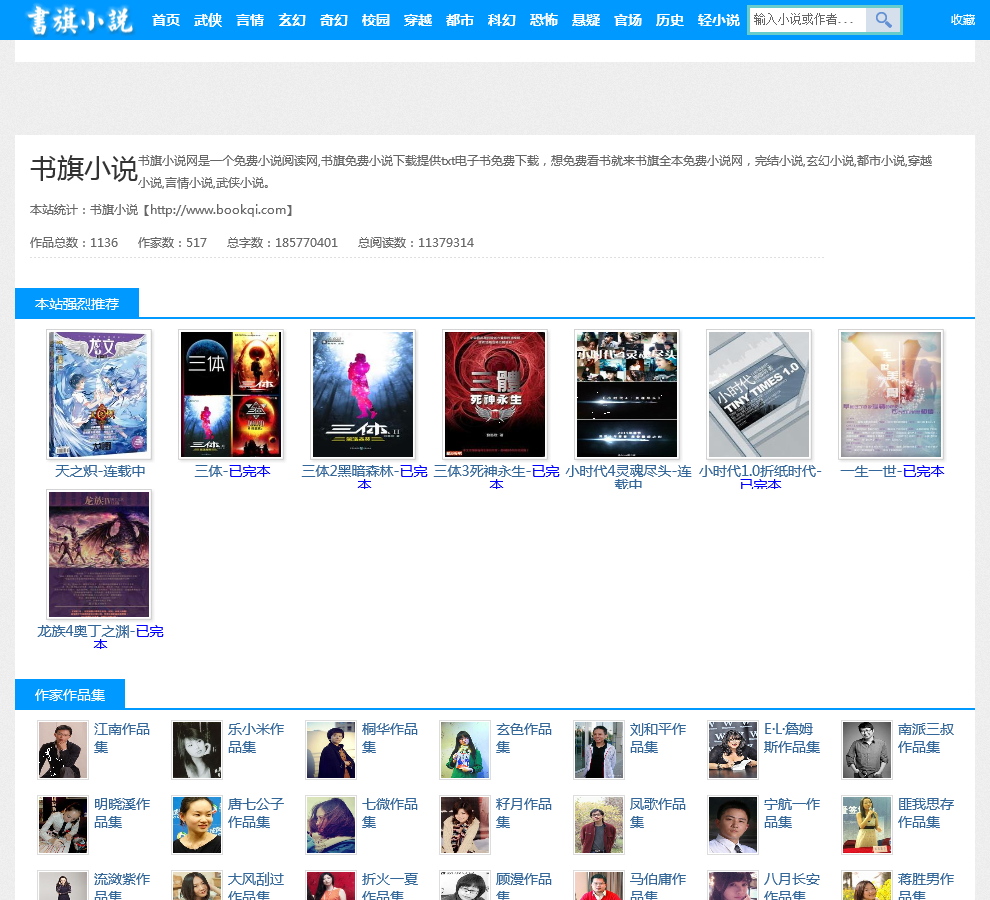
Task: Open 南派三叔作品集 link
Action: pyautogui.click(x=926, y=738)
